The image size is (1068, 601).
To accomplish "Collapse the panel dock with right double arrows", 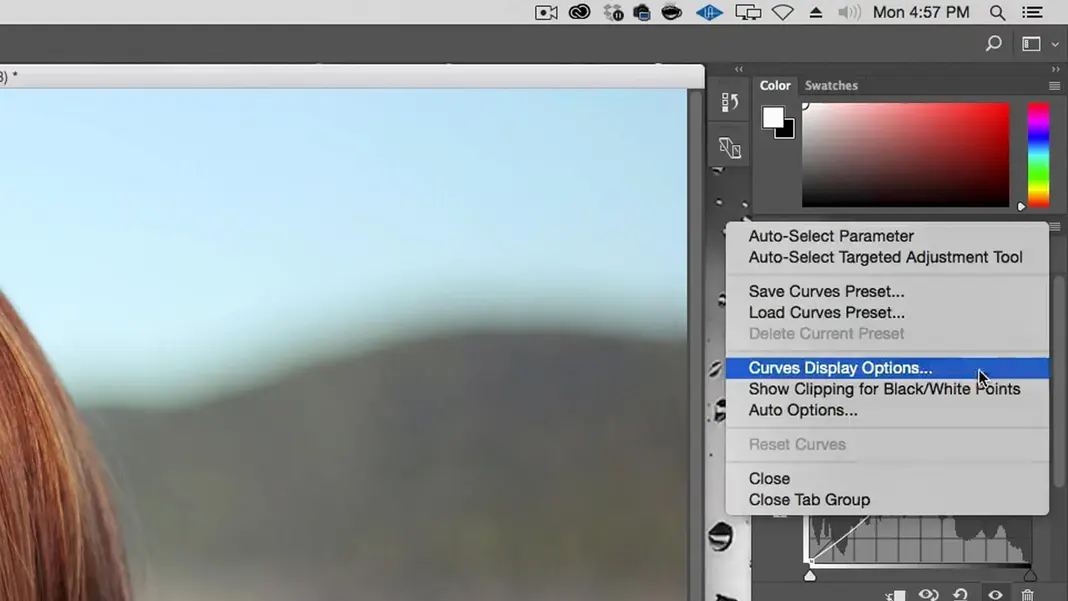I will point(1055,70).
